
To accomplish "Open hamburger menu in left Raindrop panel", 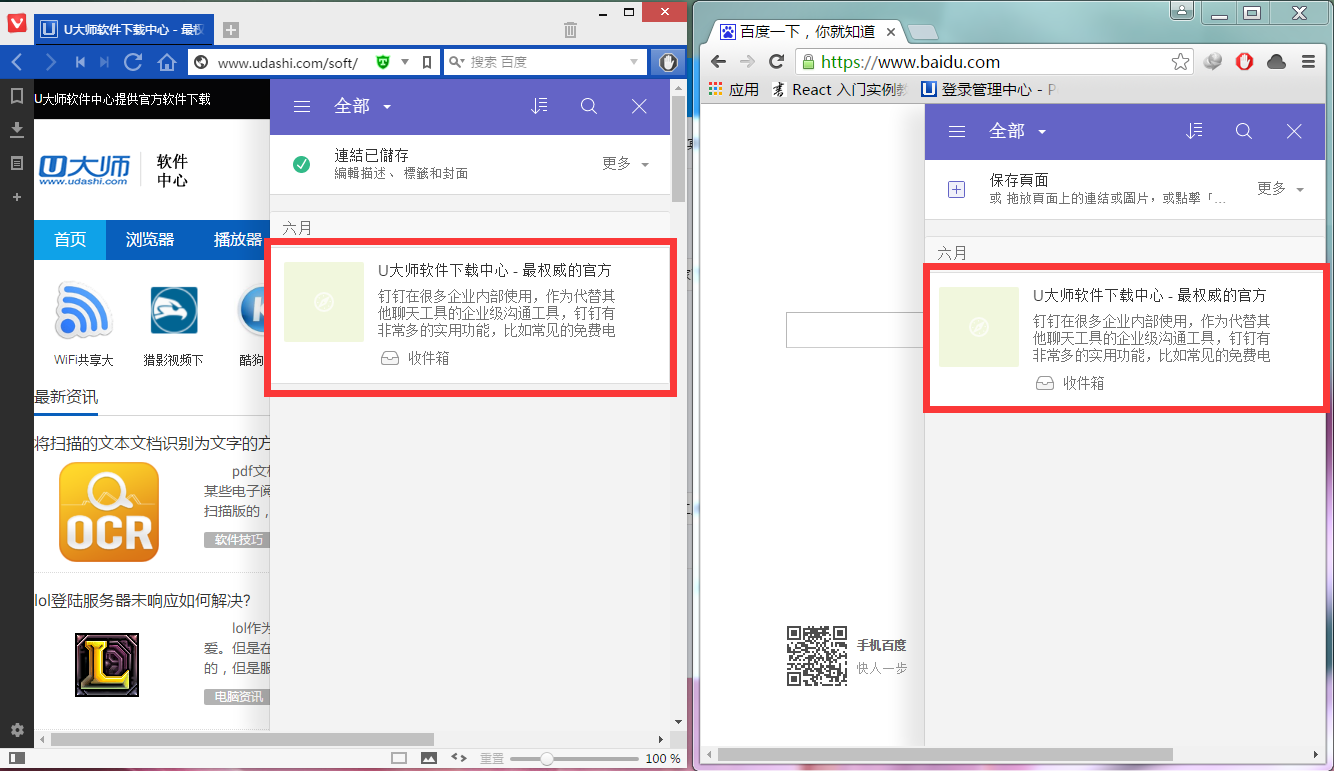I will pyautogui.click(x=302, y=106).
